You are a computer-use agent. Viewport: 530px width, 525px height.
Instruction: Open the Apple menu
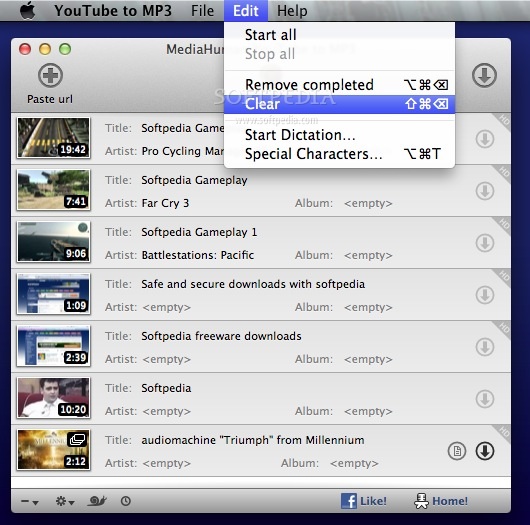click(x=27, y=10)
